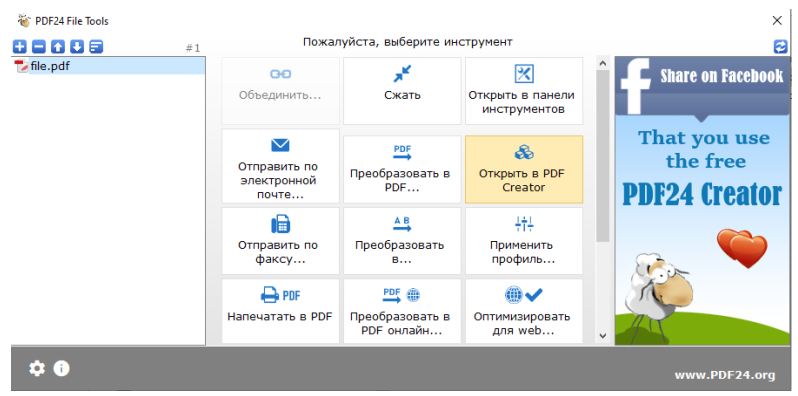
Task: Open settings with the gear icon
Action: pyautogui.click(x=37, y=368)
